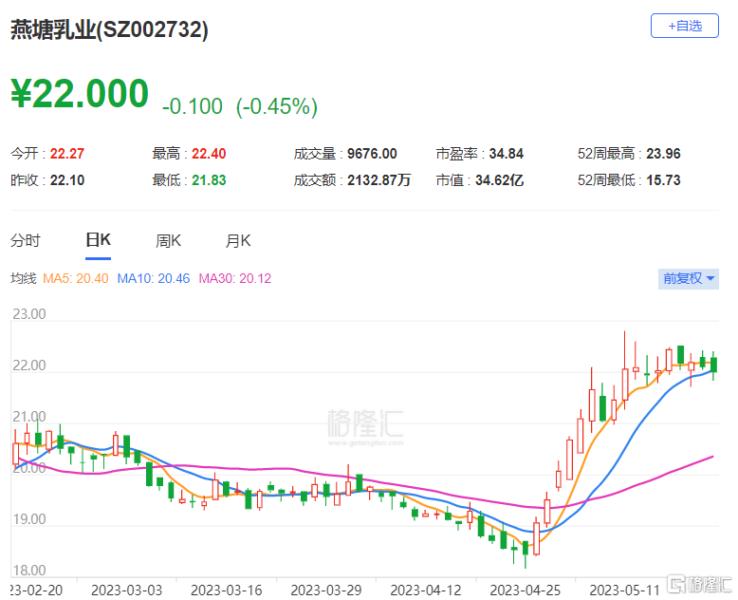The image size is (738, 600).
Task: Expand the 前复权 adjustment dropdown
Action: (x=688, y=279)
